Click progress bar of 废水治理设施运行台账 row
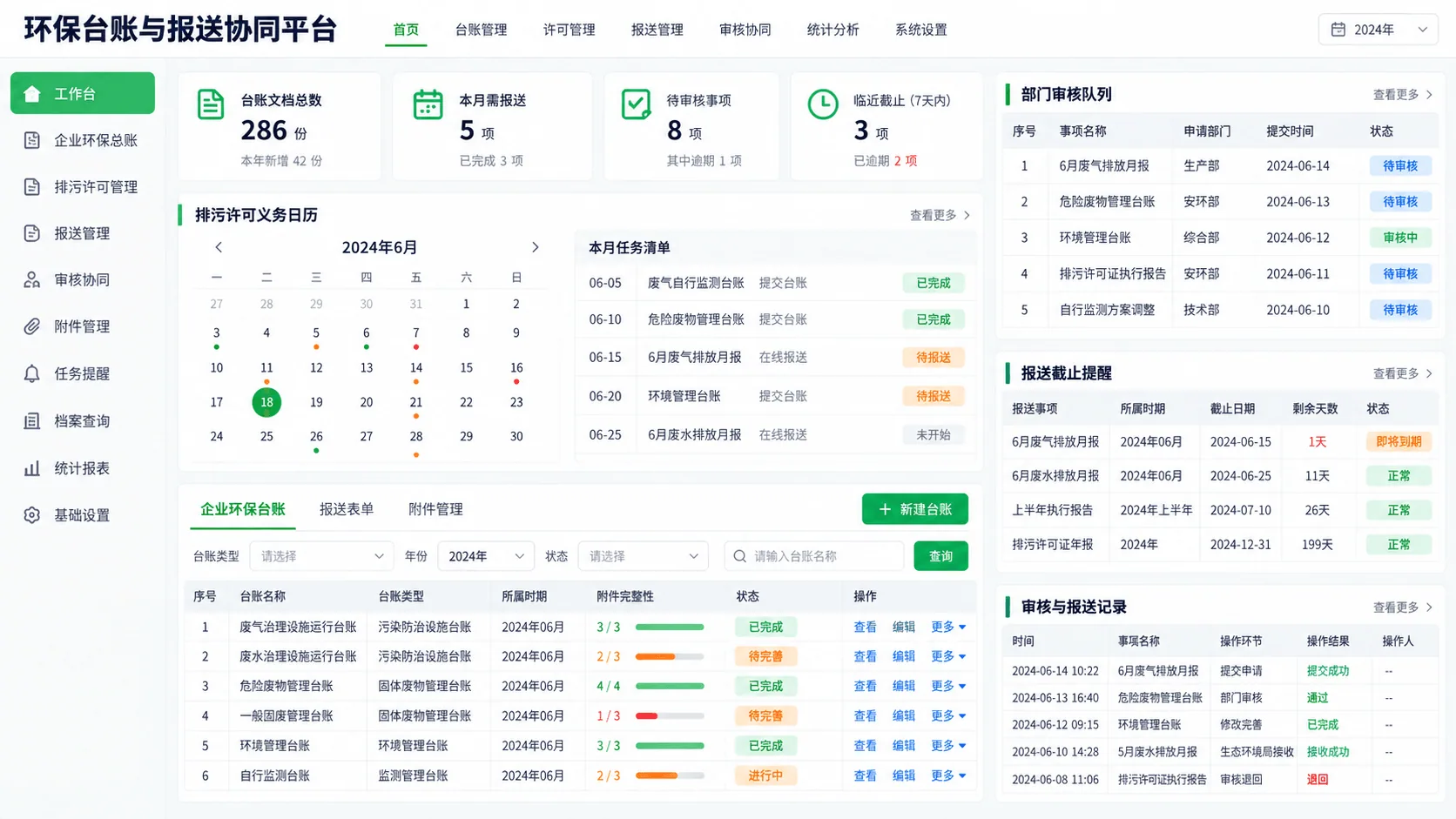The width and height of the screenshot is (1456, 819). [670, 656]
